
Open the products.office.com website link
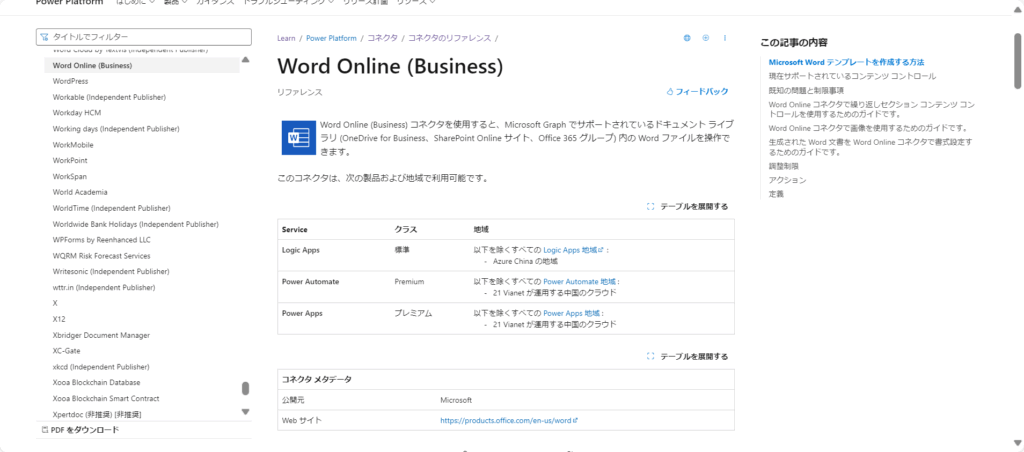pyautogui.click(x=508, y=421)
